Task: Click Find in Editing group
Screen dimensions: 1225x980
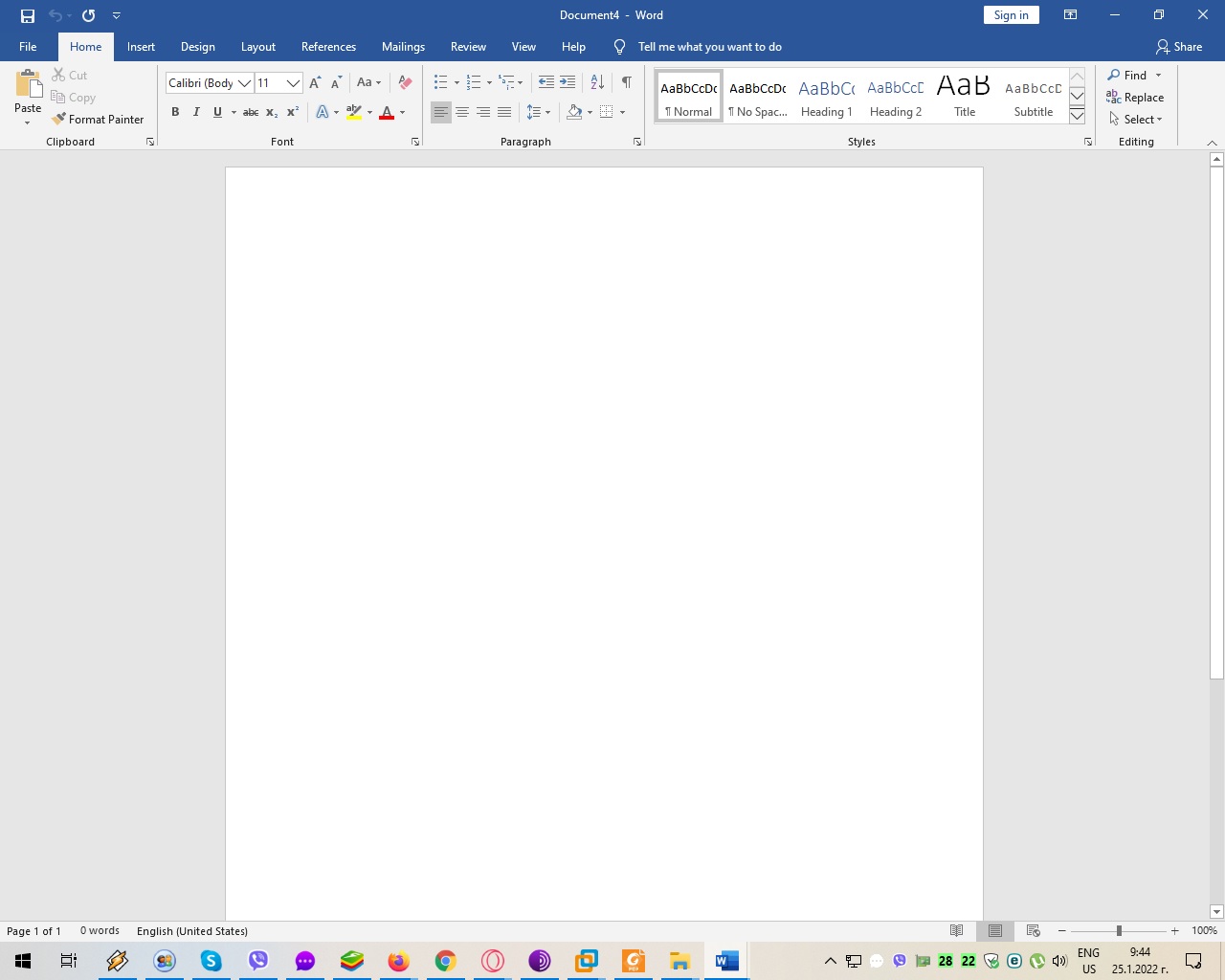Action: pyautogui.click(x=1127, y=76)
